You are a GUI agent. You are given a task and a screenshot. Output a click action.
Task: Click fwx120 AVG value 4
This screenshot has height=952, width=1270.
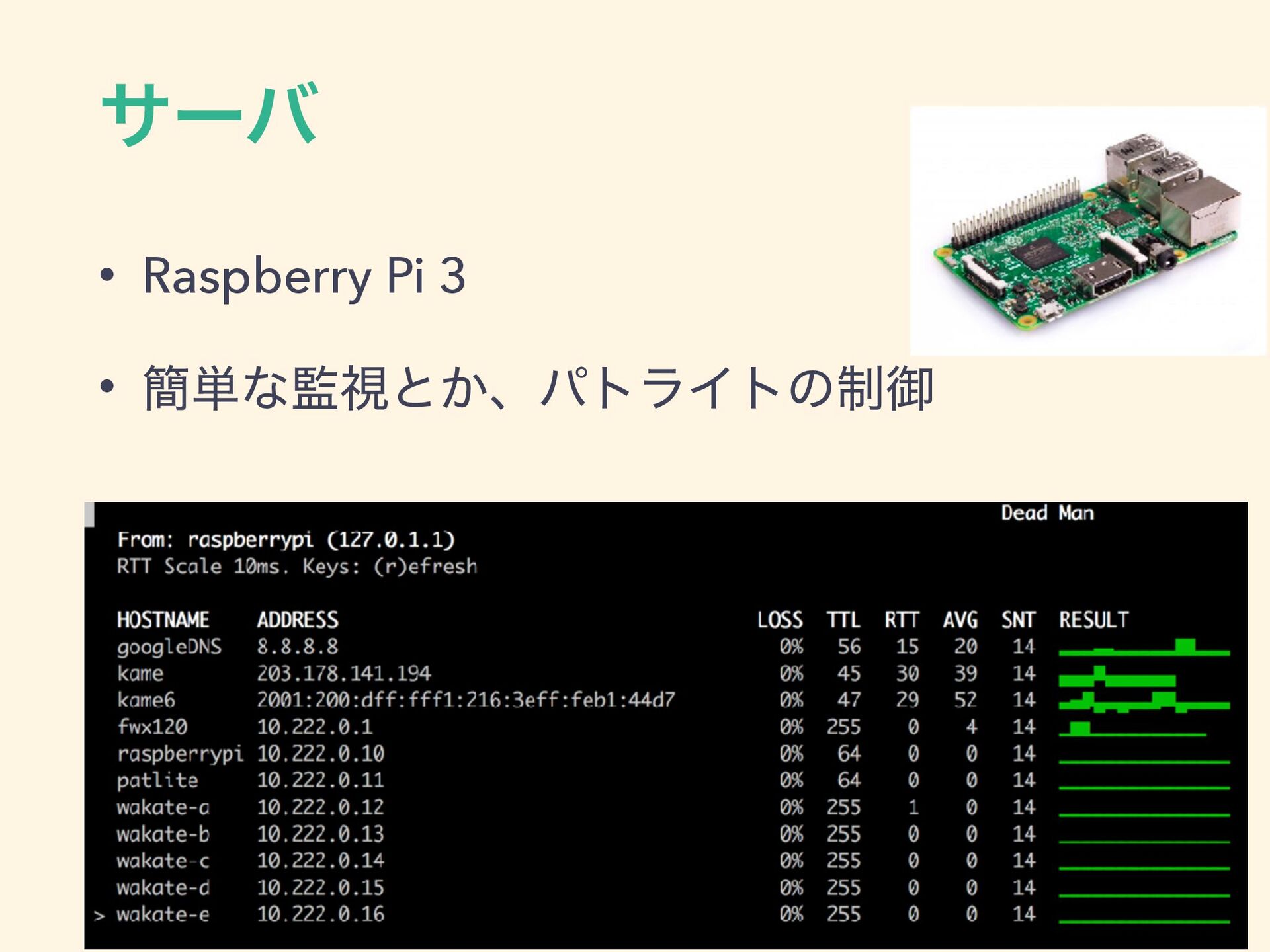972,727
